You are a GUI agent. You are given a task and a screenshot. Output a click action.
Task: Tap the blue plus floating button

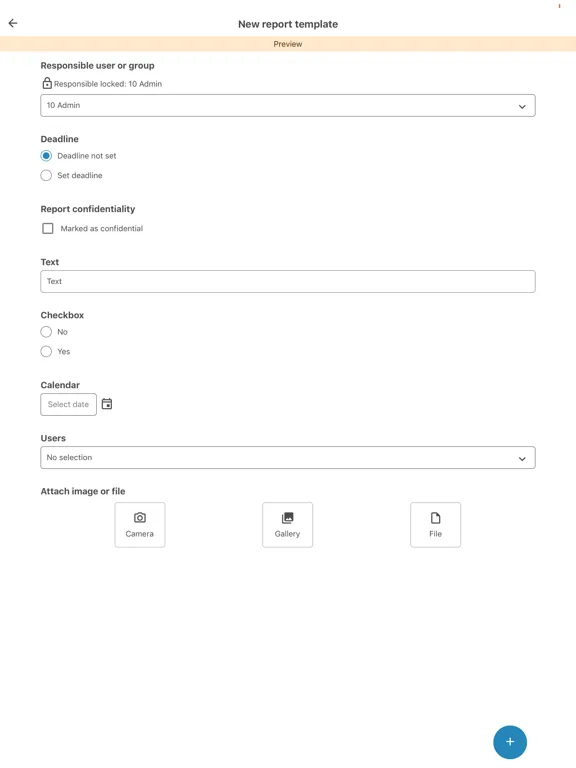click(x=510, y=742)
